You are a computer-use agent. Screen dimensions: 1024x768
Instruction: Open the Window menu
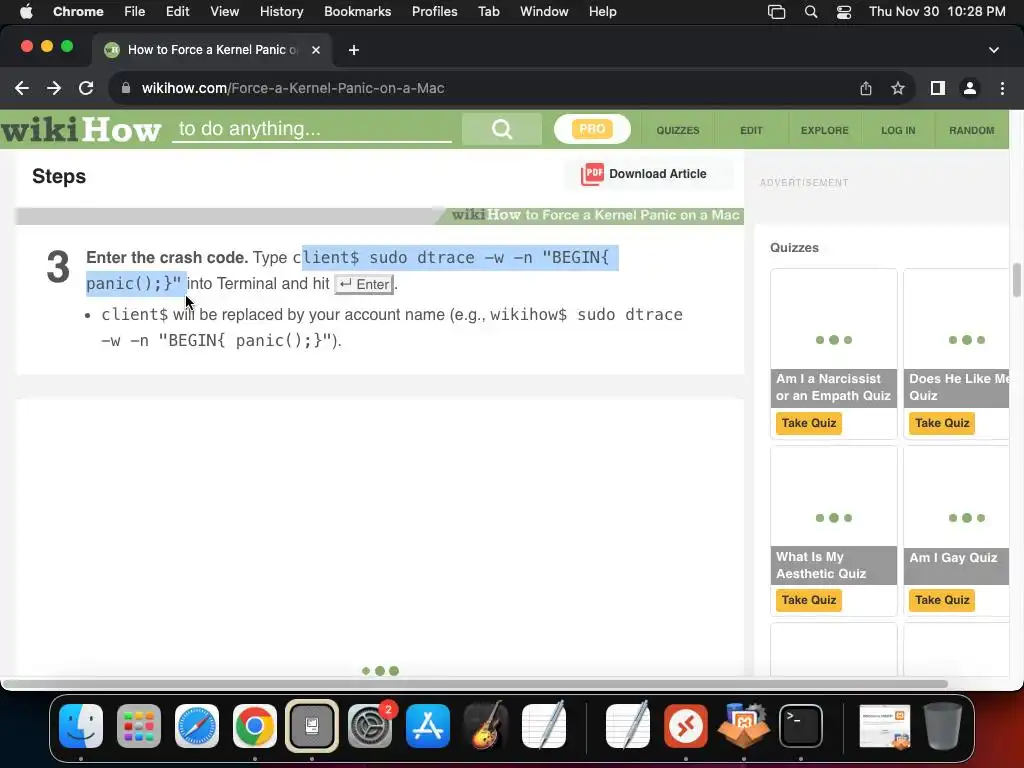click(x=544, y=11)
